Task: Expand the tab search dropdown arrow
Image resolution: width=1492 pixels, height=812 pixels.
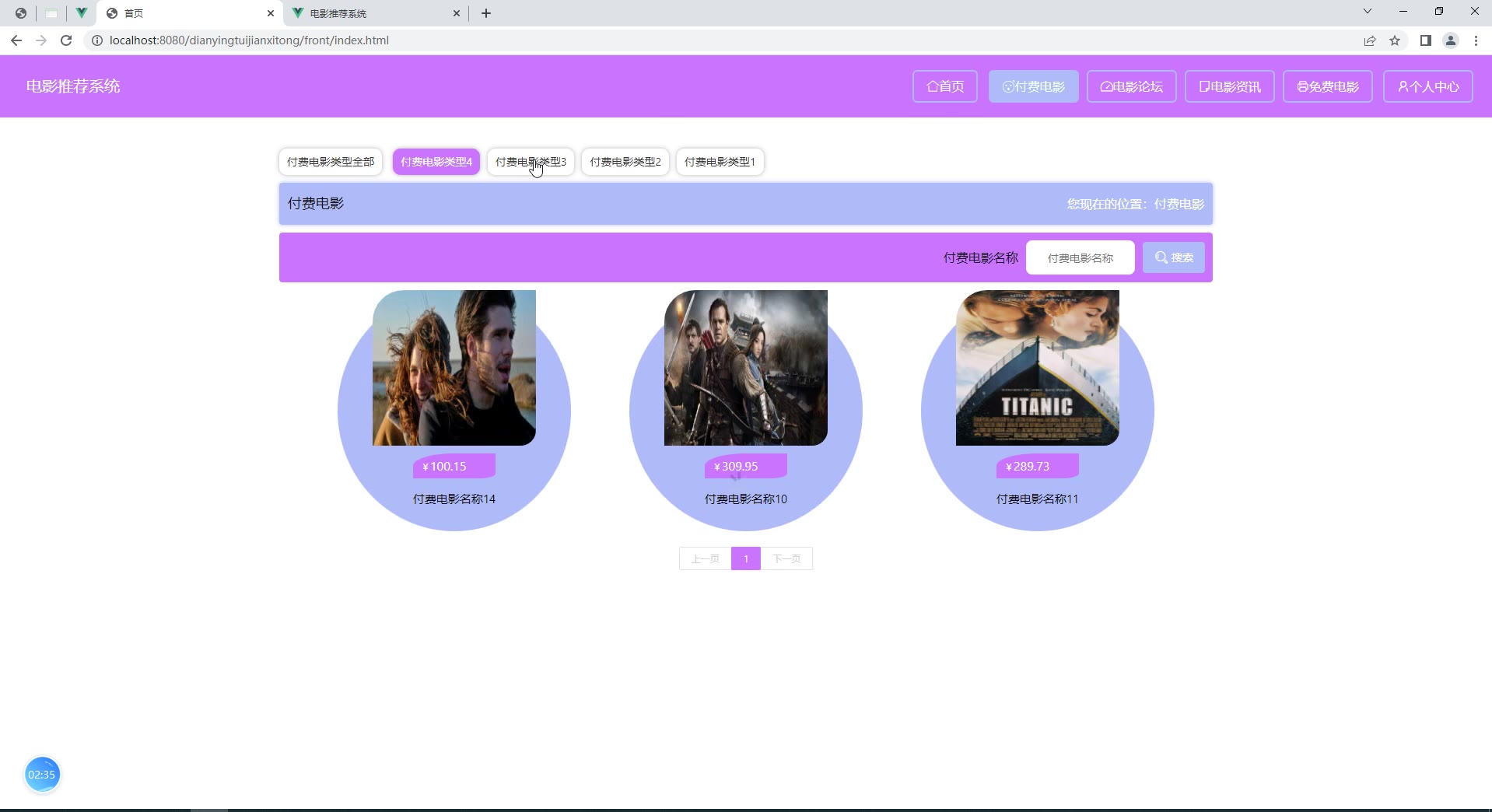Action: point(1368,12)
